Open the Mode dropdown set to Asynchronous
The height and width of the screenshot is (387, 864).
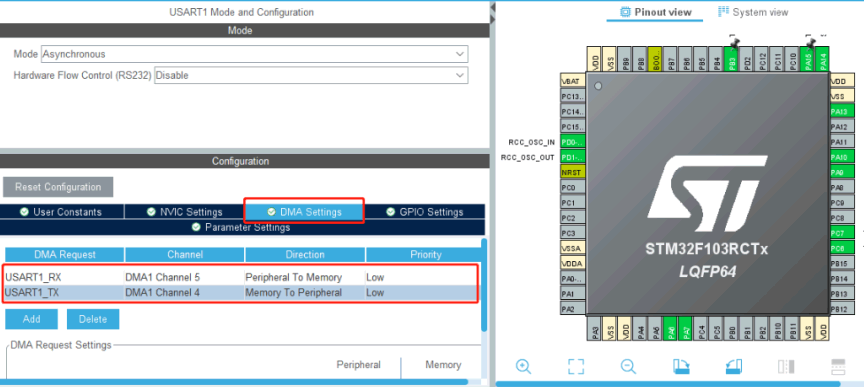(x=255, y=54)
